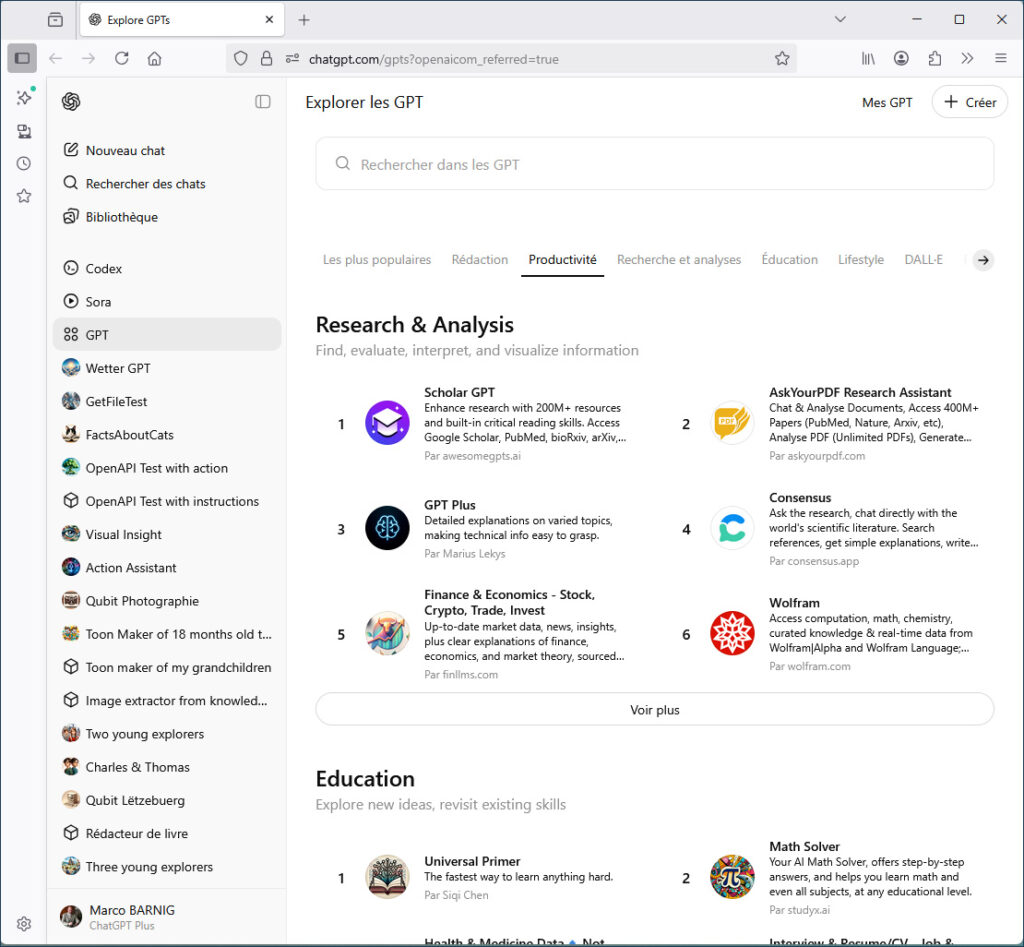The width and height of the screenshot is (1024, 947).
Task: Open Rechercher des chats
Action: [145, 184]
